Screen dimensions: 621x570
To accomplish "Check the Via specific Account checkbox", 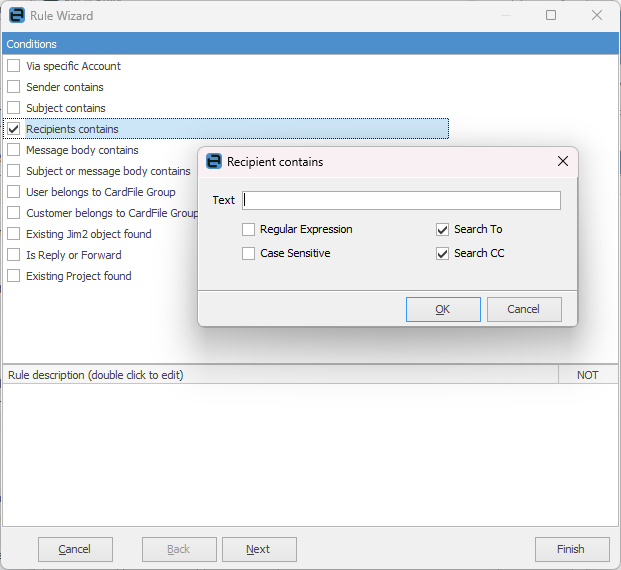I will pos(13,66).
